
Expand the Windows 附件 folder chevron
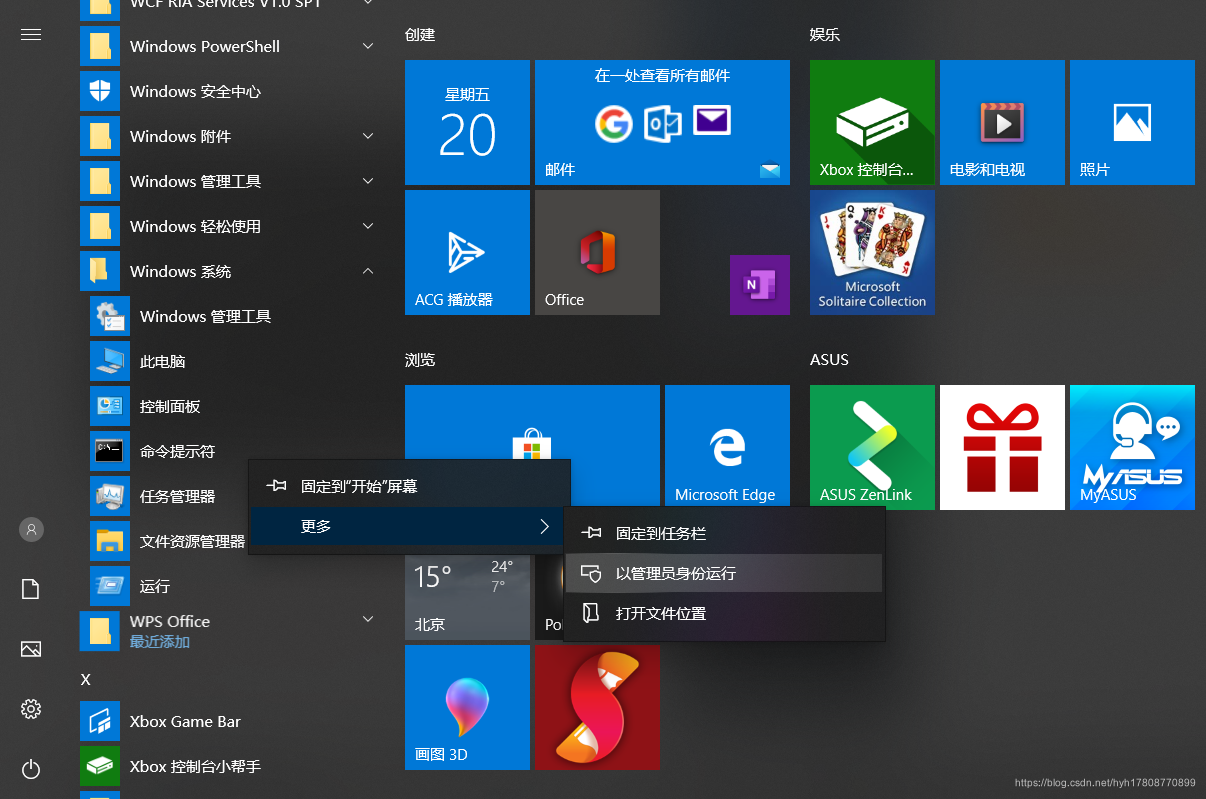(x=368, y=136)
